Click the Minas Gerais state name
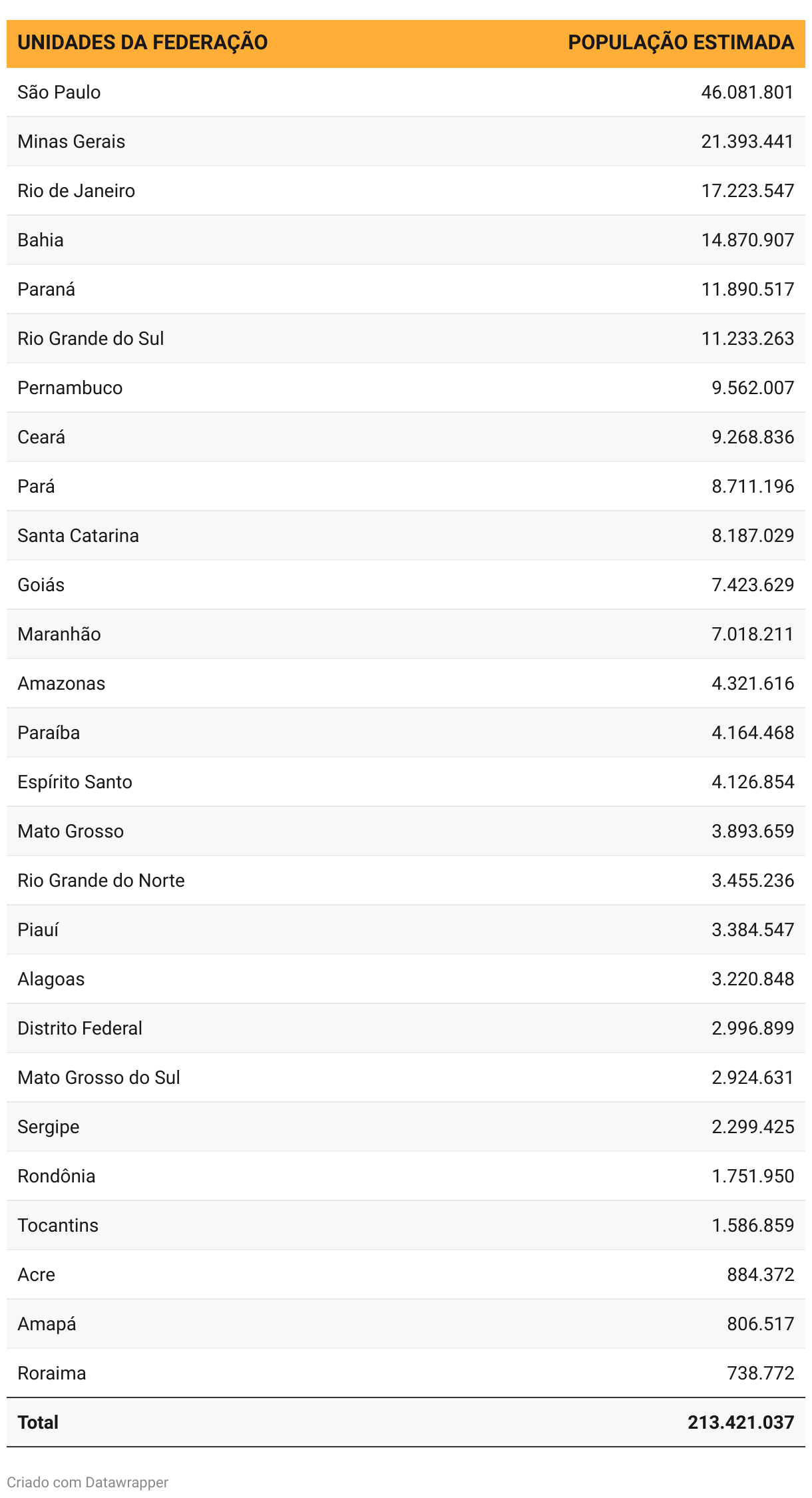The width and height of the screenshot is (812, 1498). point(71,142)
